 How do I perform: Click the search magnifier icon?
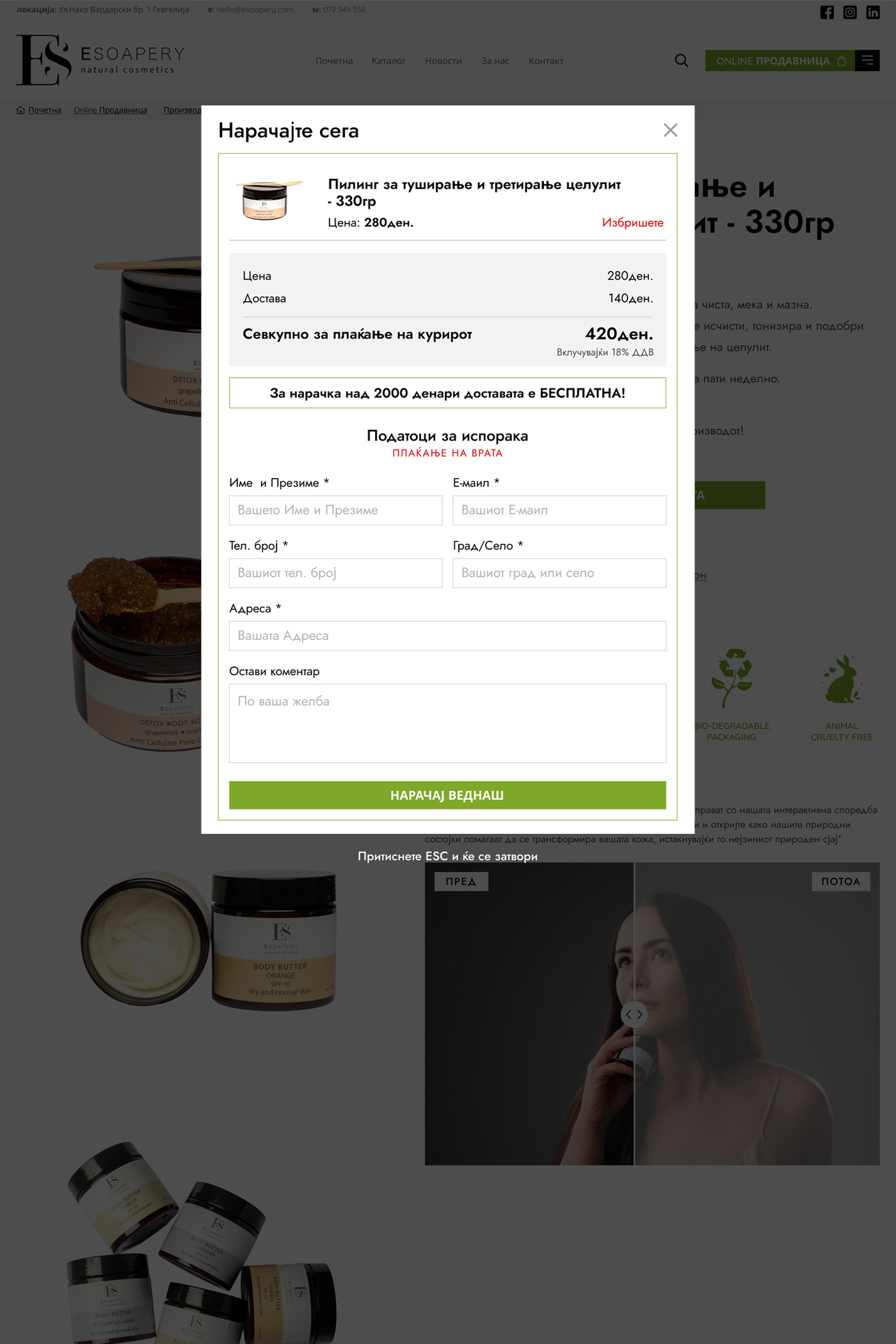(x=682, y=61)
